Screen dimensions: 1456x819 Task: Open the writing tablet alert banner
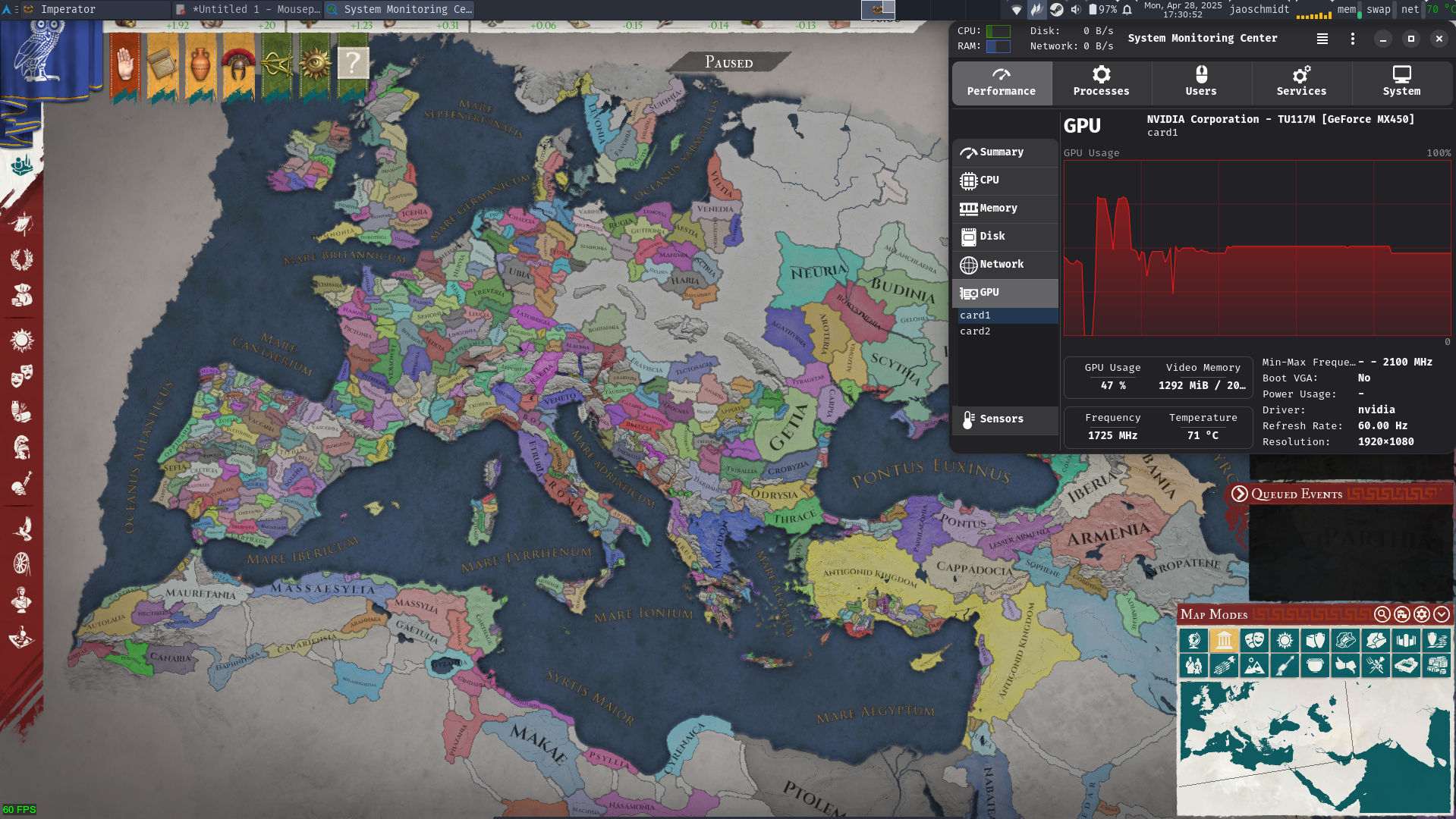tap(162, 68)
